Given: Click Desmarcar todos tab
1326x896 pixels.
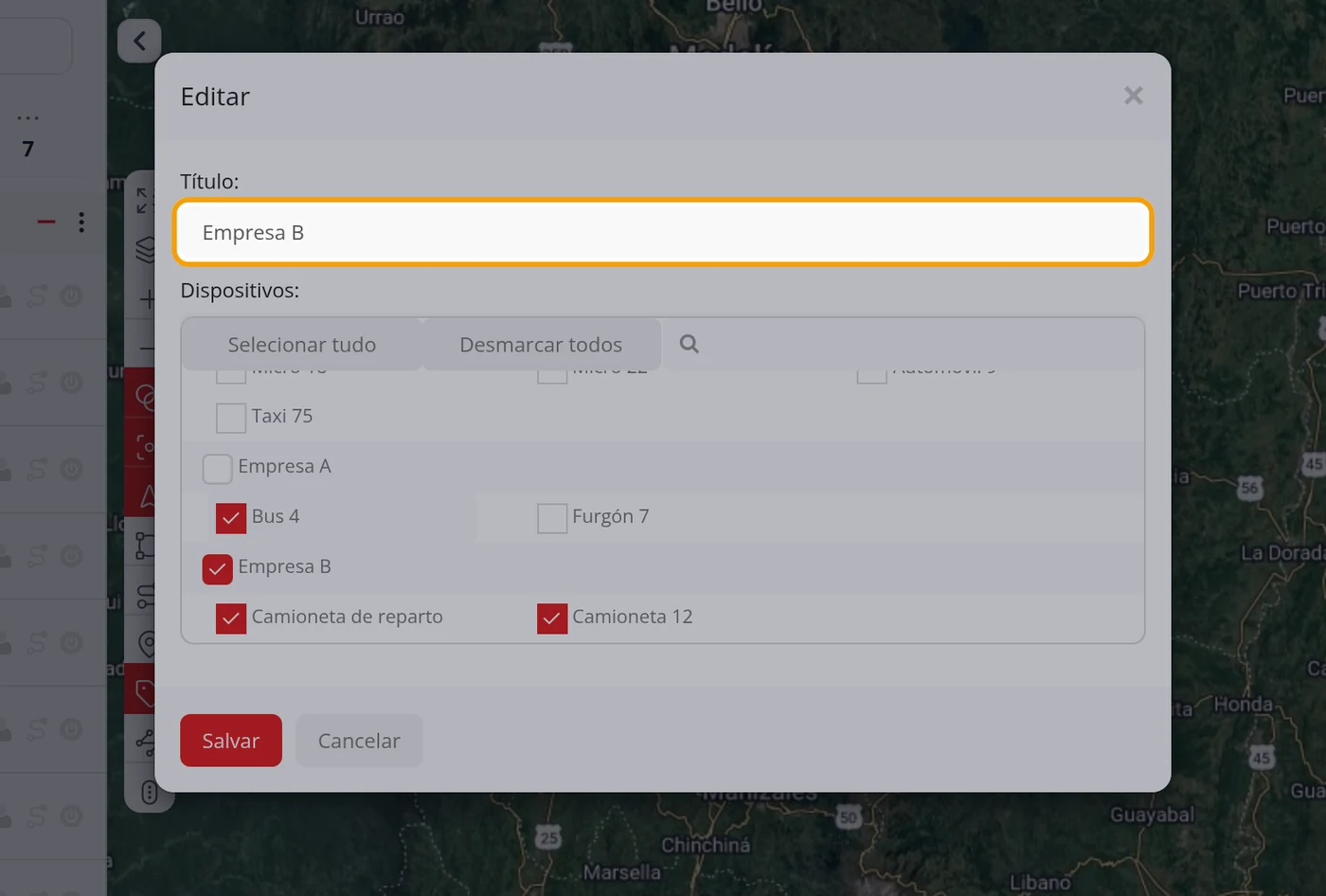Looking at the screenshot, I should click(x=541, y=345).
